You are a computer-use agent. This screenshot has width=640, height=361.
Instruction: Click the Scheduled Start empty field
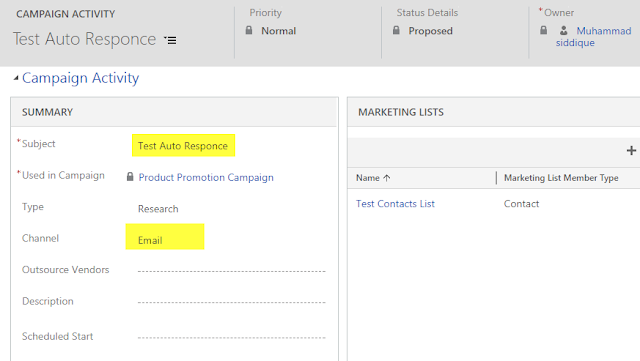click(x=231, y=337)
